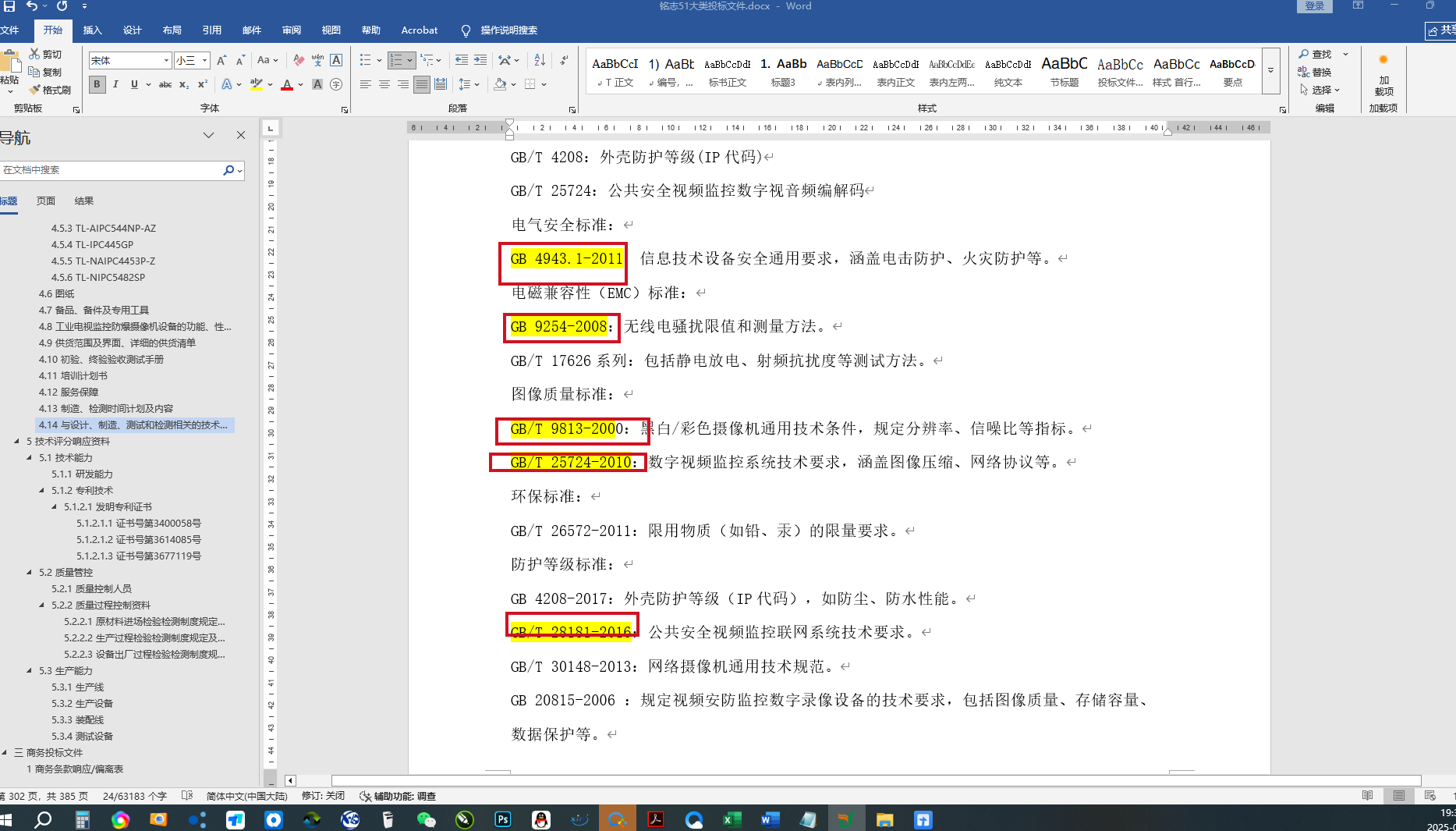Activate the Format Painter (格式刷)

pos(50,90)
